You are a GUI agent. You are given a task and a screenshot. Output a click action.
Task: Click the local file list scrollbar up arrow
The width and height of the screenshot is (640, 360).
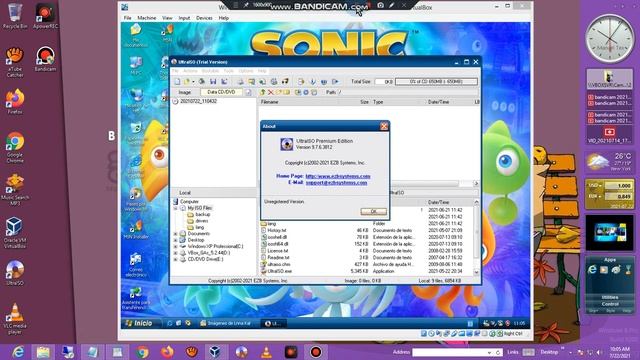point(476,202)
